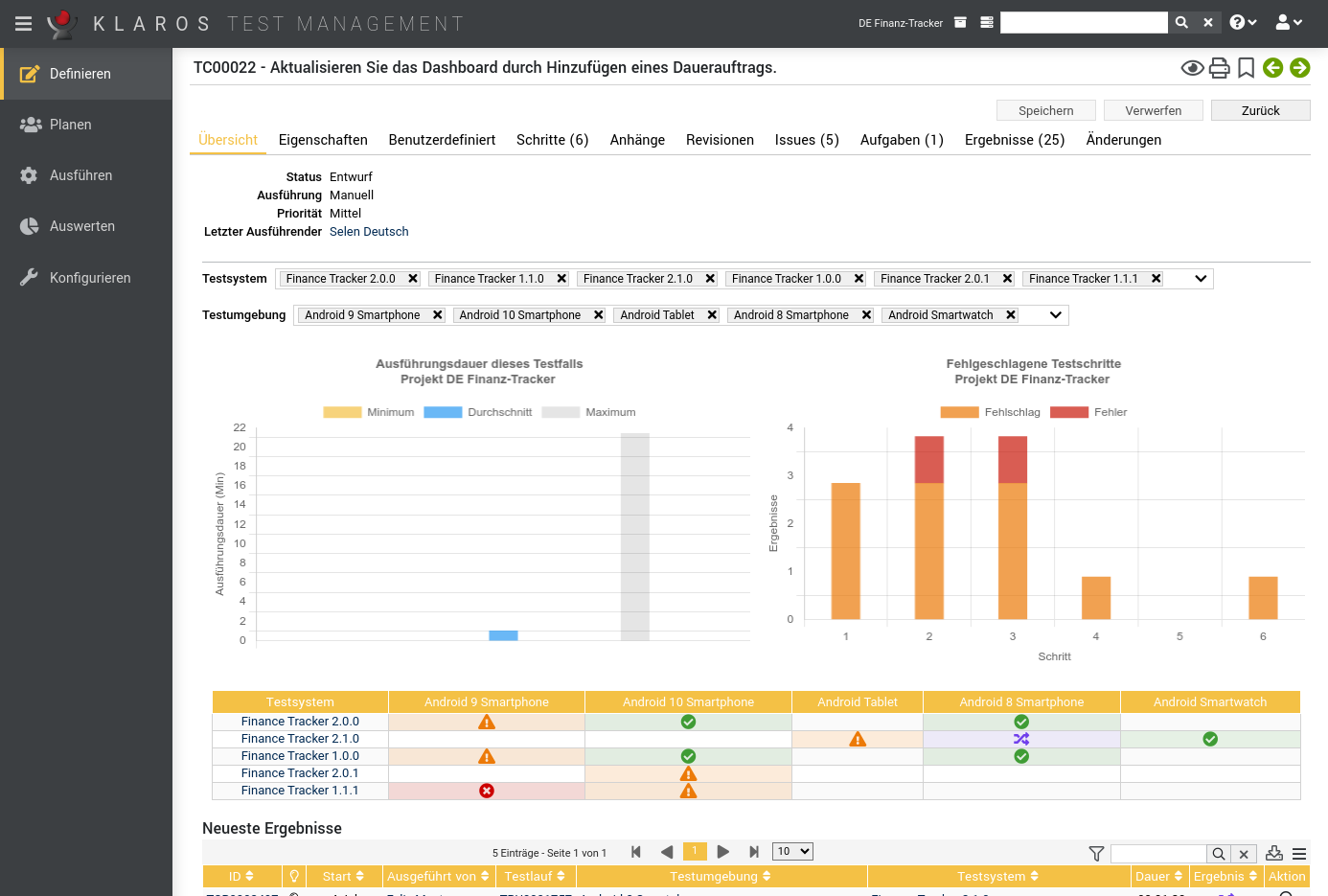The image size is (1328, 896).
Task: Open Ausführen section in sidebar
Action: 86,175
